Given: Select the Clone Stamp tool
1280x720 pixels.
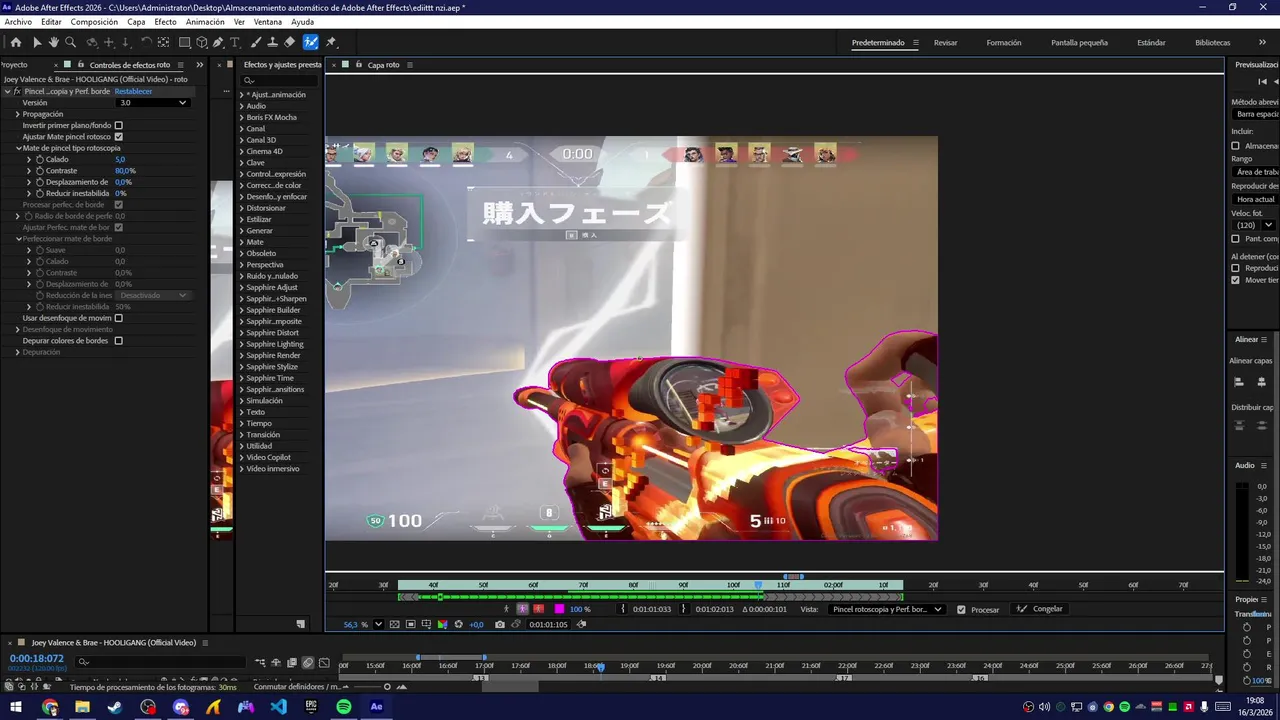Looking at the screenshot, I should point(272,42).
